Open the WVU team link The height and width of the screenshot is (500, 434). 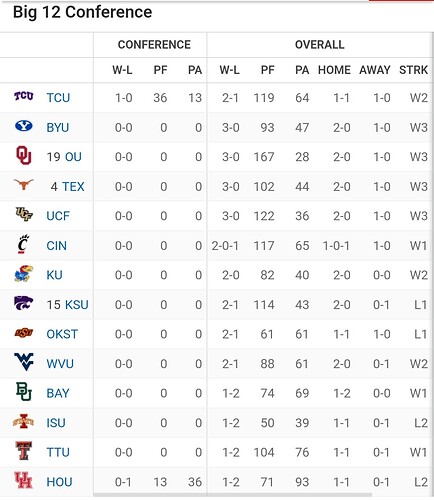tap(60, 364)
